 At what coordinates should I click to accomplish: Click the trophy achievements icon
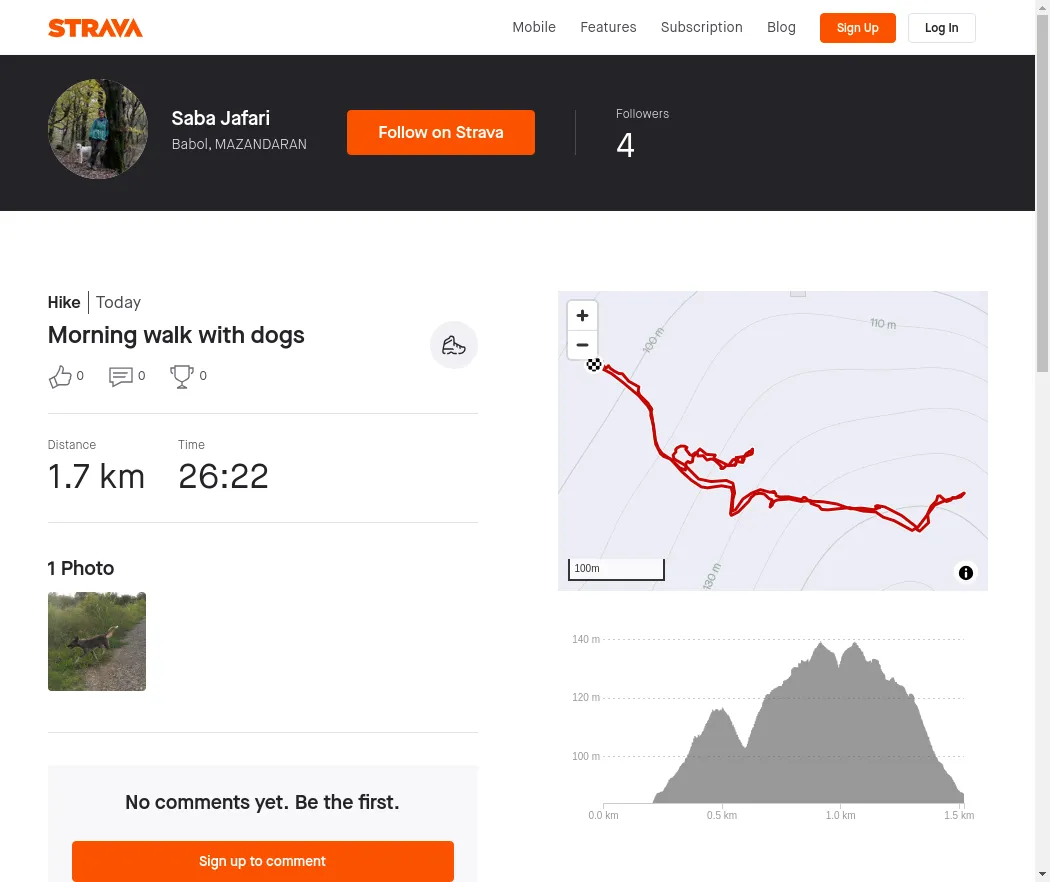click(182, 376)
